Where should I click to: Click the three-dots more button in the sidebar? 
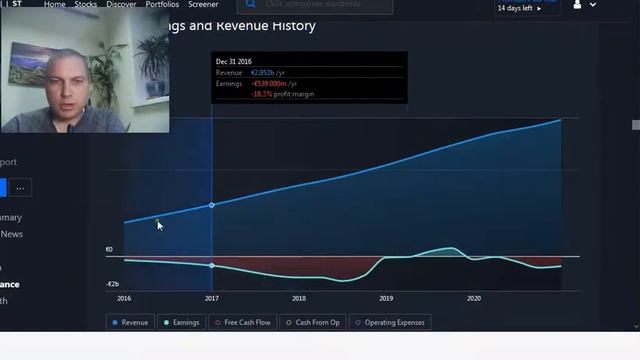pyautogui.click(x=20, y=188)
